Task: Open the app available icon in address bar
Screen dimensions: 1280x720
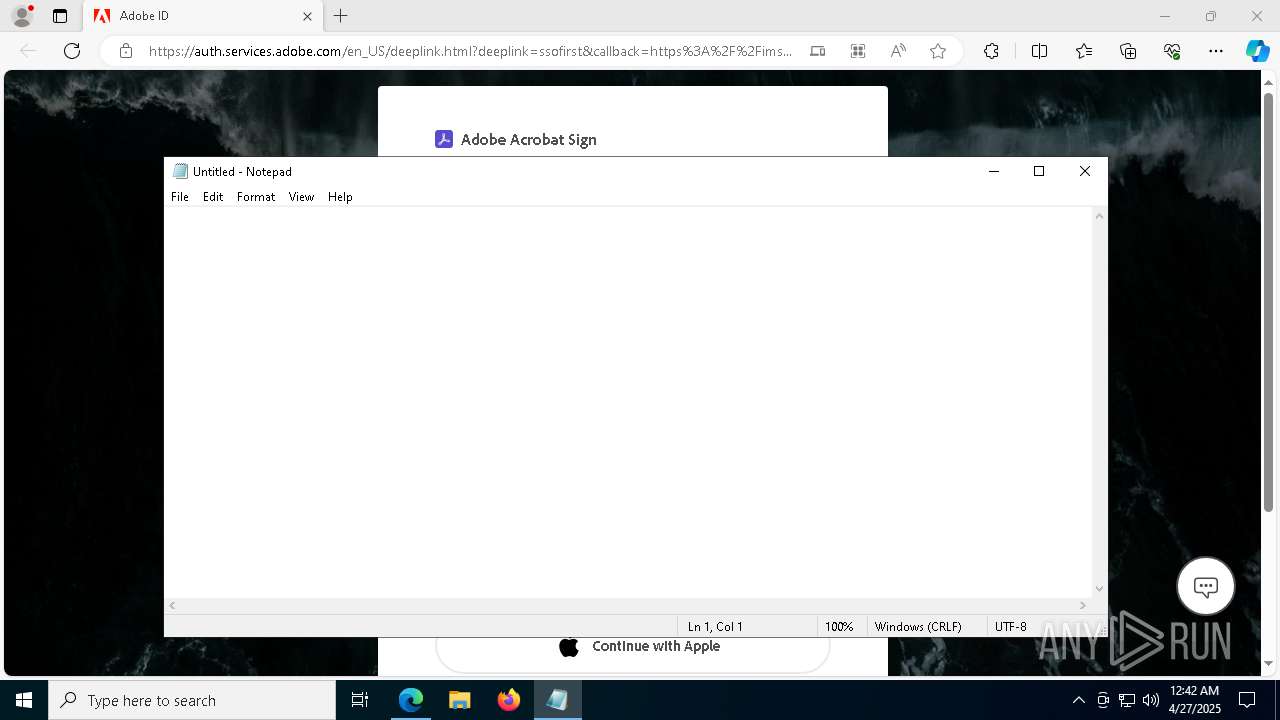Action: click(x=818, y=51)
